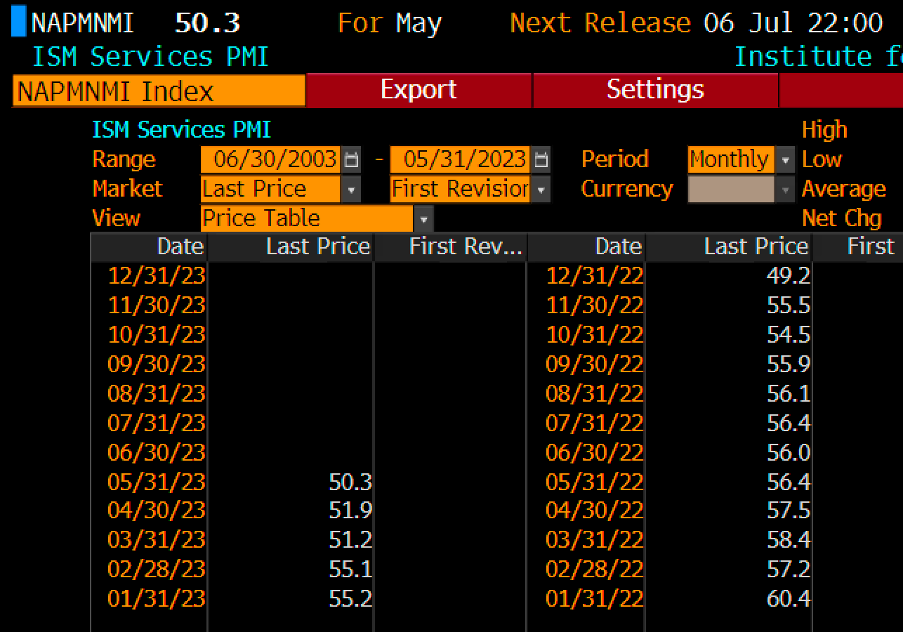This screenshot has height=632, width=904.
Task: Sort by the Date column header above 12/31/22
Action: pos(586,247)
